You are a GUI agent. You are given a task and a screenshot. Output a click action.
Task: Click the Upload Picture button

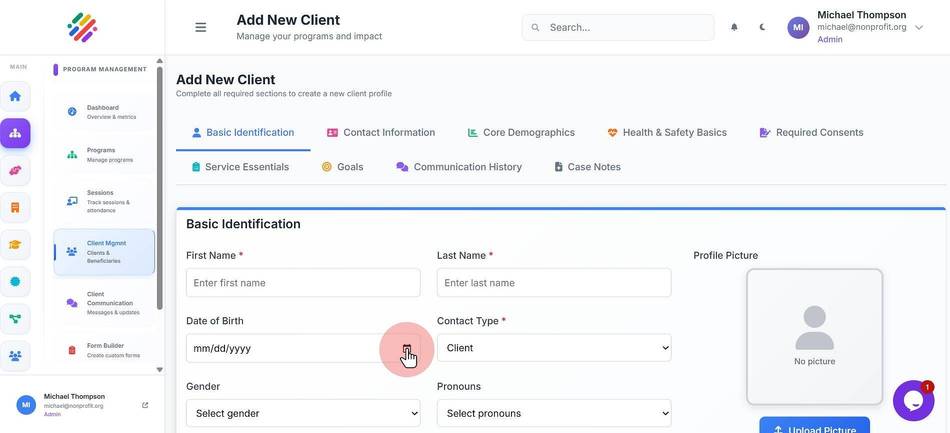click(x=814, y=425)
